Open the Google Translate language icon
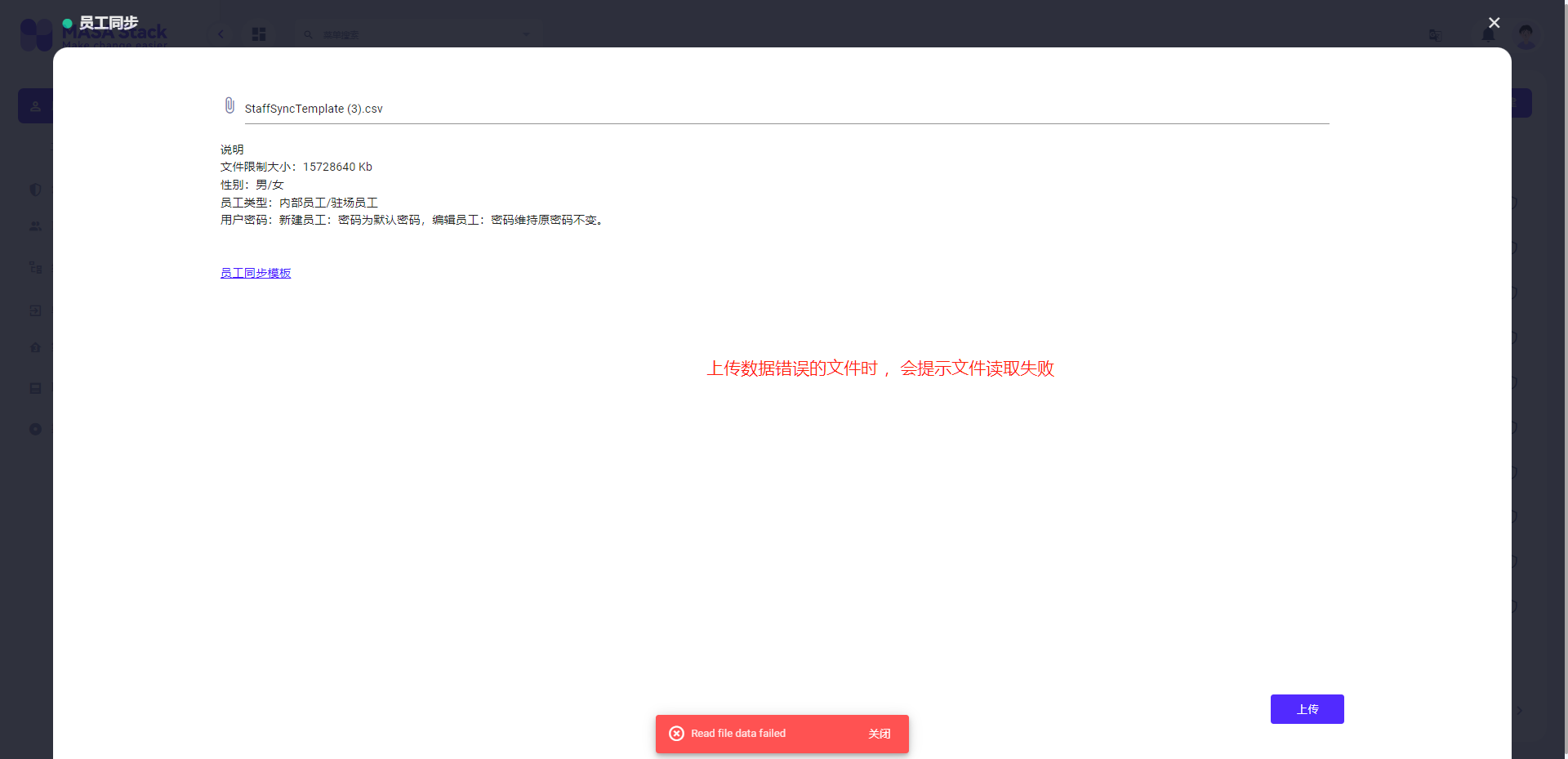This screenshot has height=759, width=1568. (1435, 35)
